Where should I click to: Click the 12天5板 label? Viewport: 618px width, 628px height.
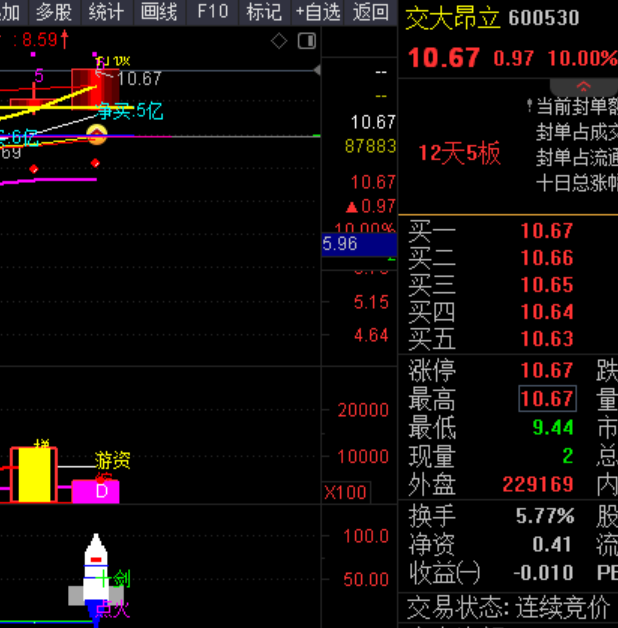[459, 153]
